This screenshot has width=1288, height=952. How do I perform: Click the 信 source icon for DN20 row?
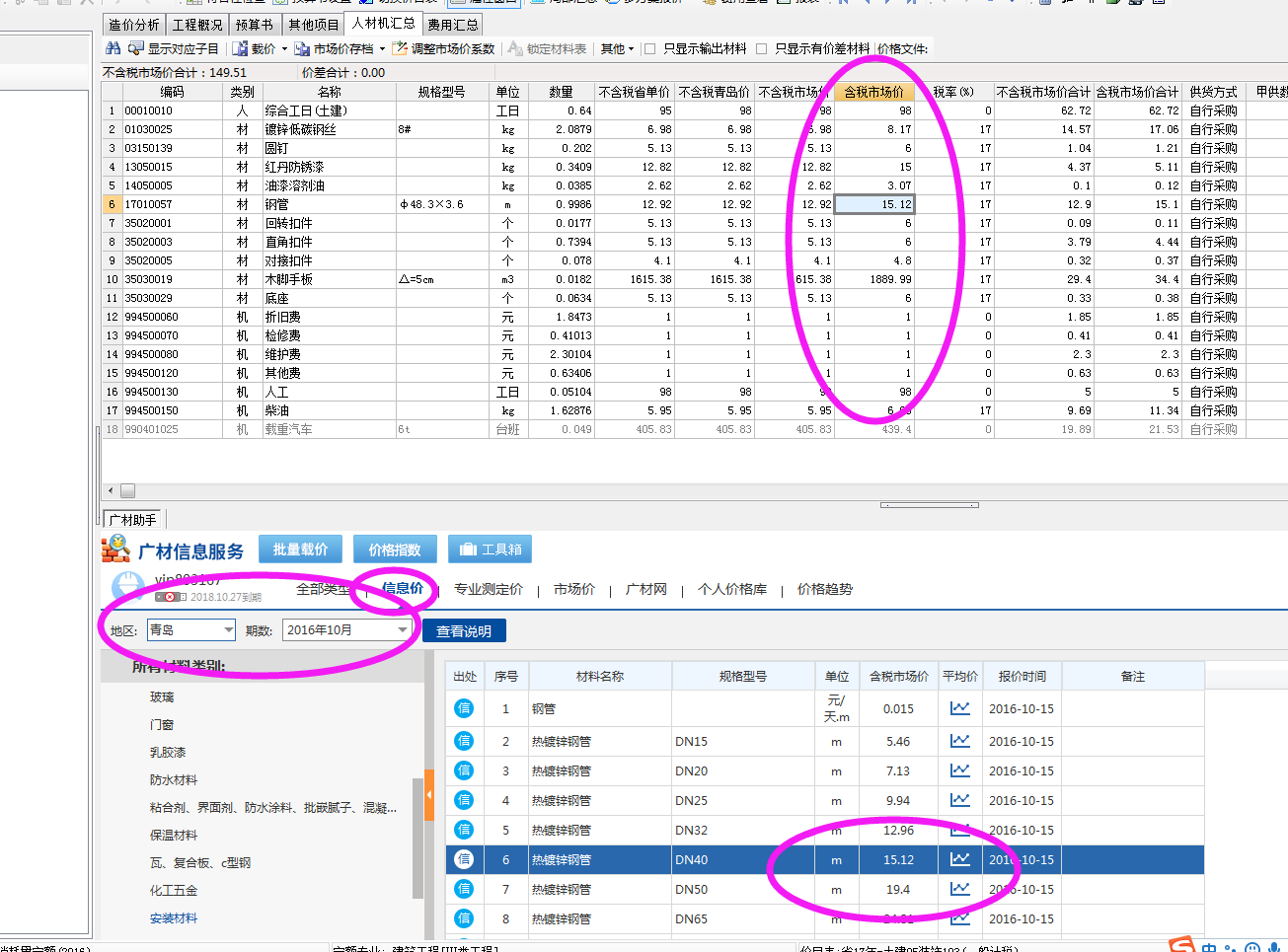tap(464, 770)
